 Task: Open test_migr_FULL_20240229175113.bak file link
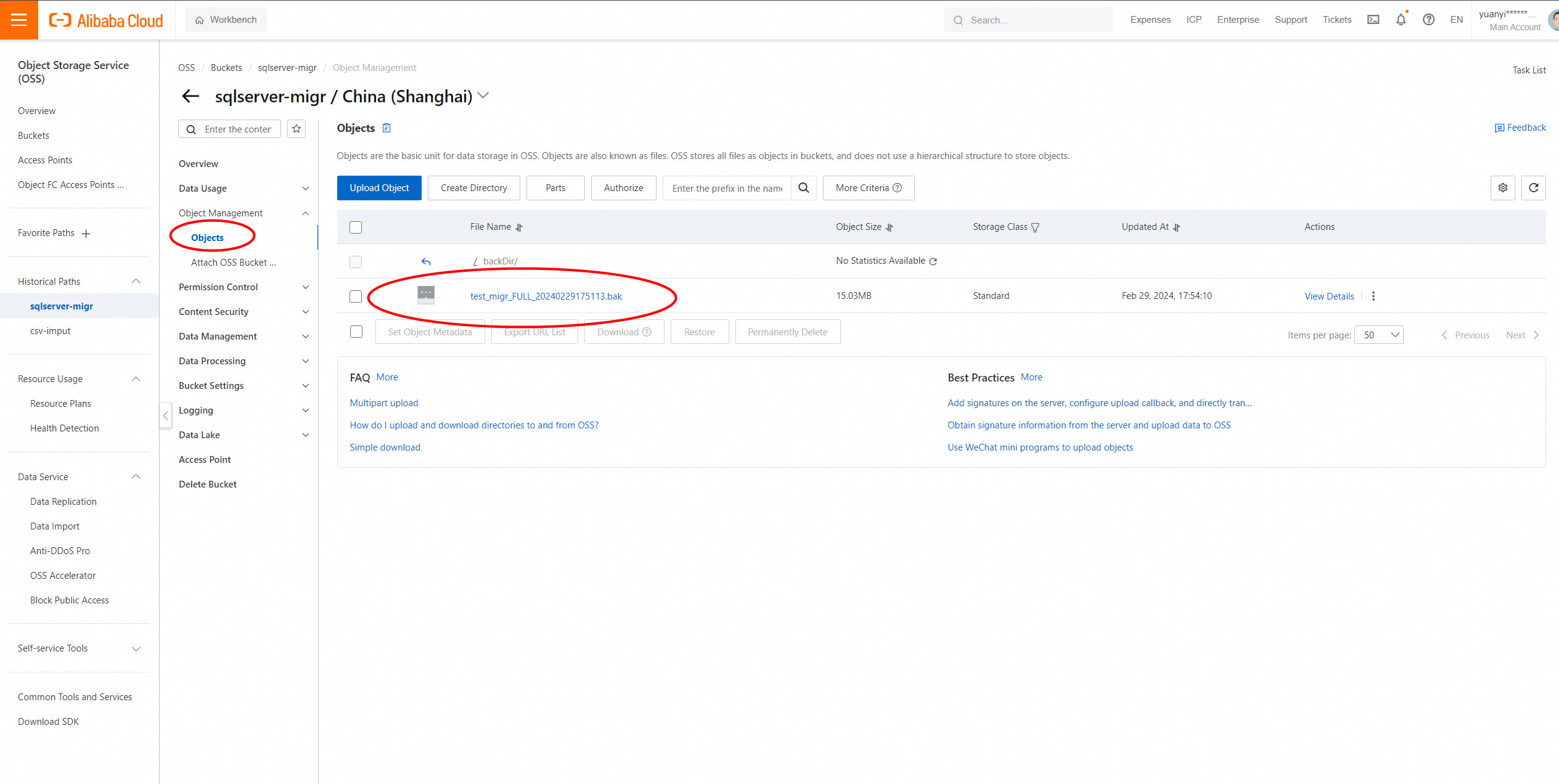(546, 296)
